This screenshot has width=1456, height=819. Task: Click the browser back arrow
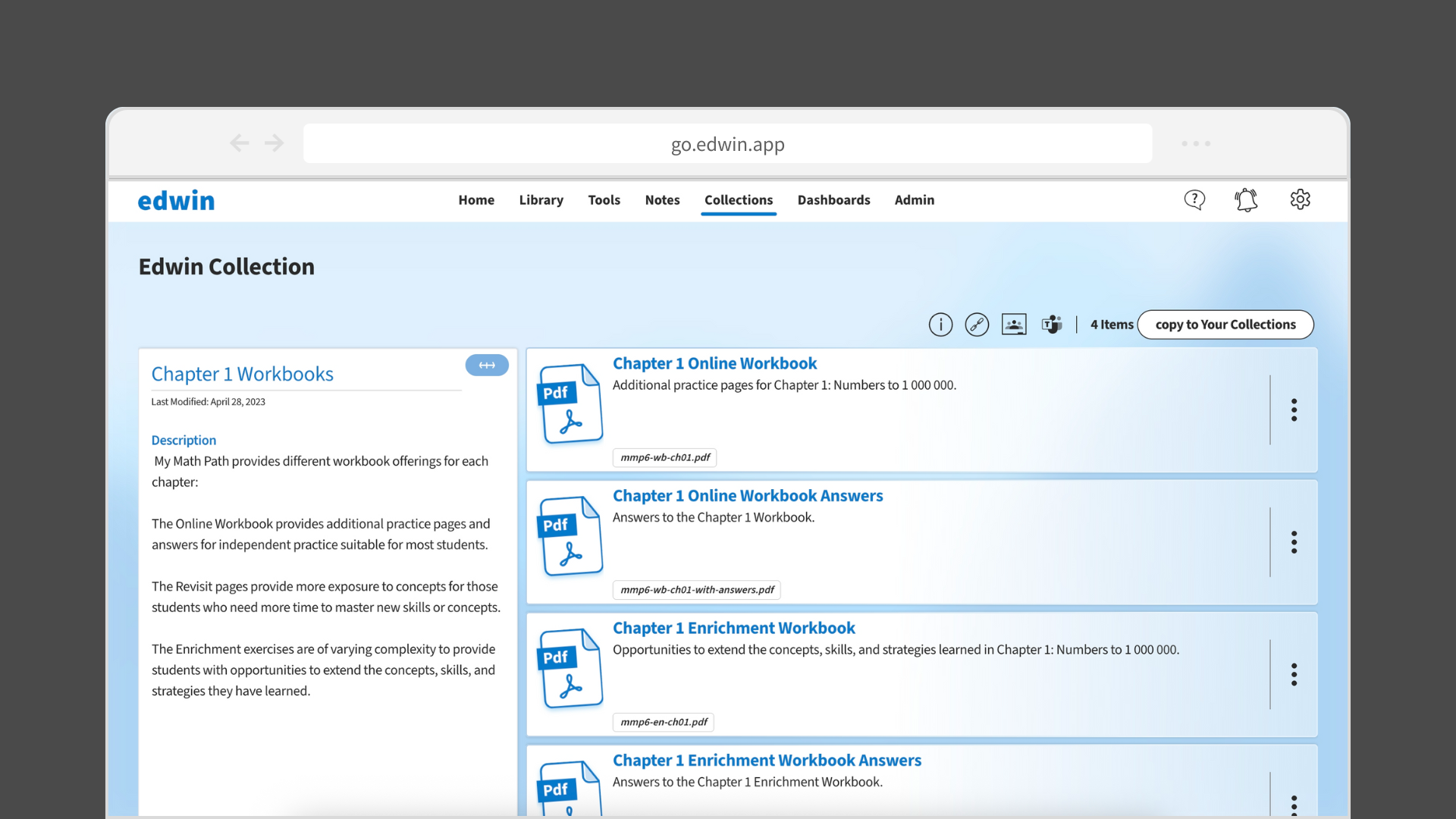coord(239,143)
